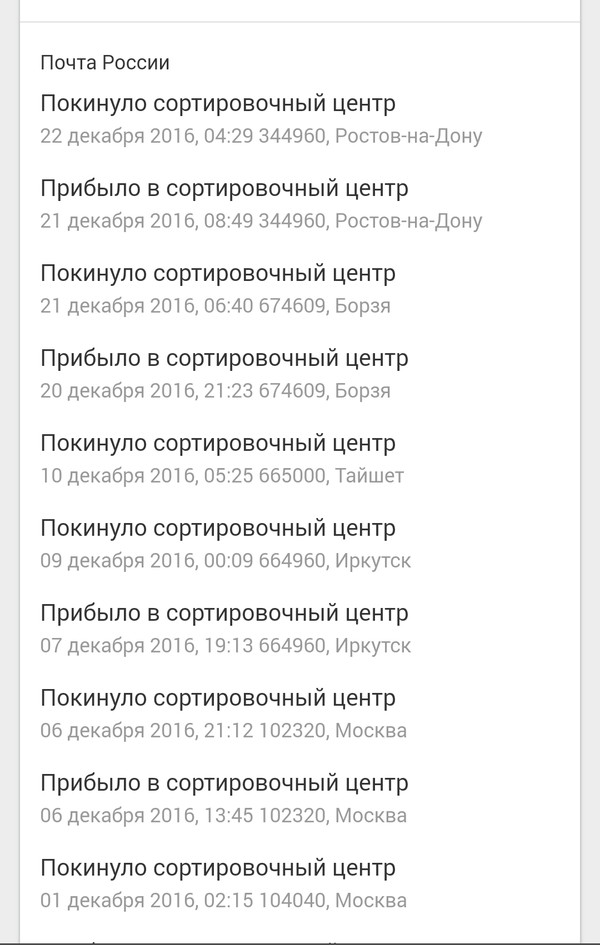Select 'Покинуло' title for Москва 104040 entry
This screenshot has width=600, height=945.
click(x=218, y=868)
